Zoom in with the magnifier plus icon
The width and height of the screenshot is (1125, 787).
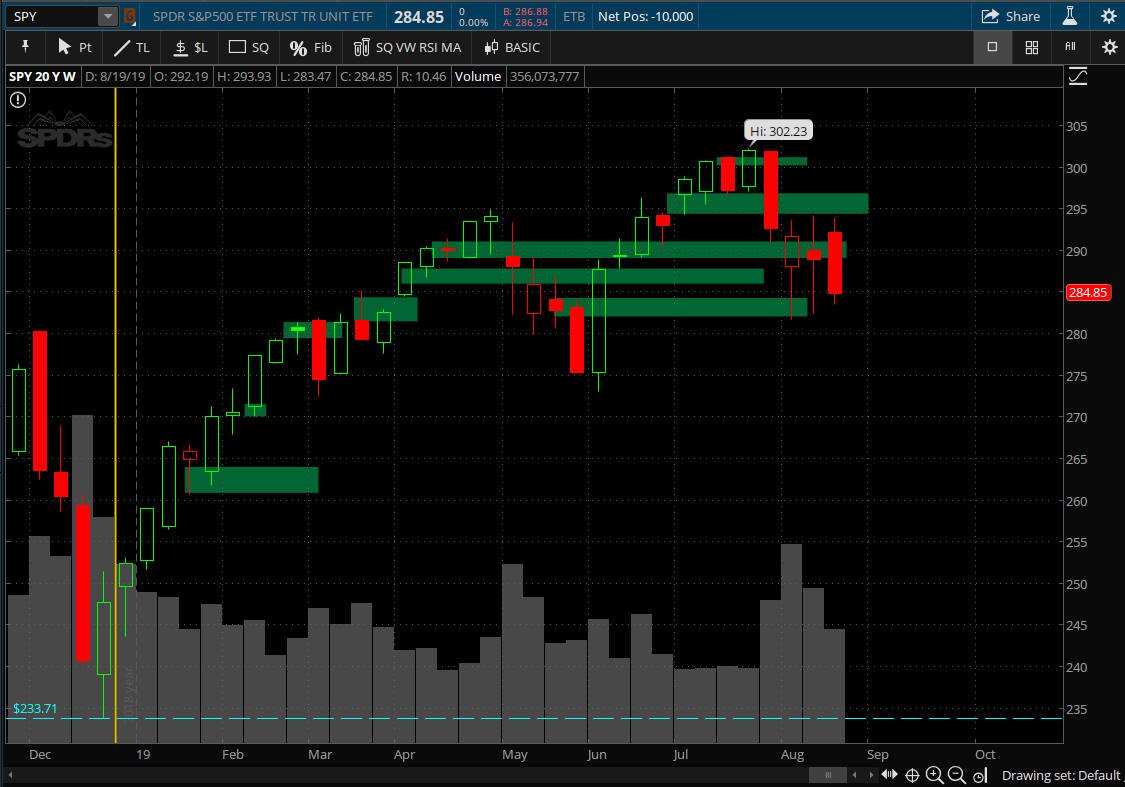pyautogui.click(x=934, y=775)
